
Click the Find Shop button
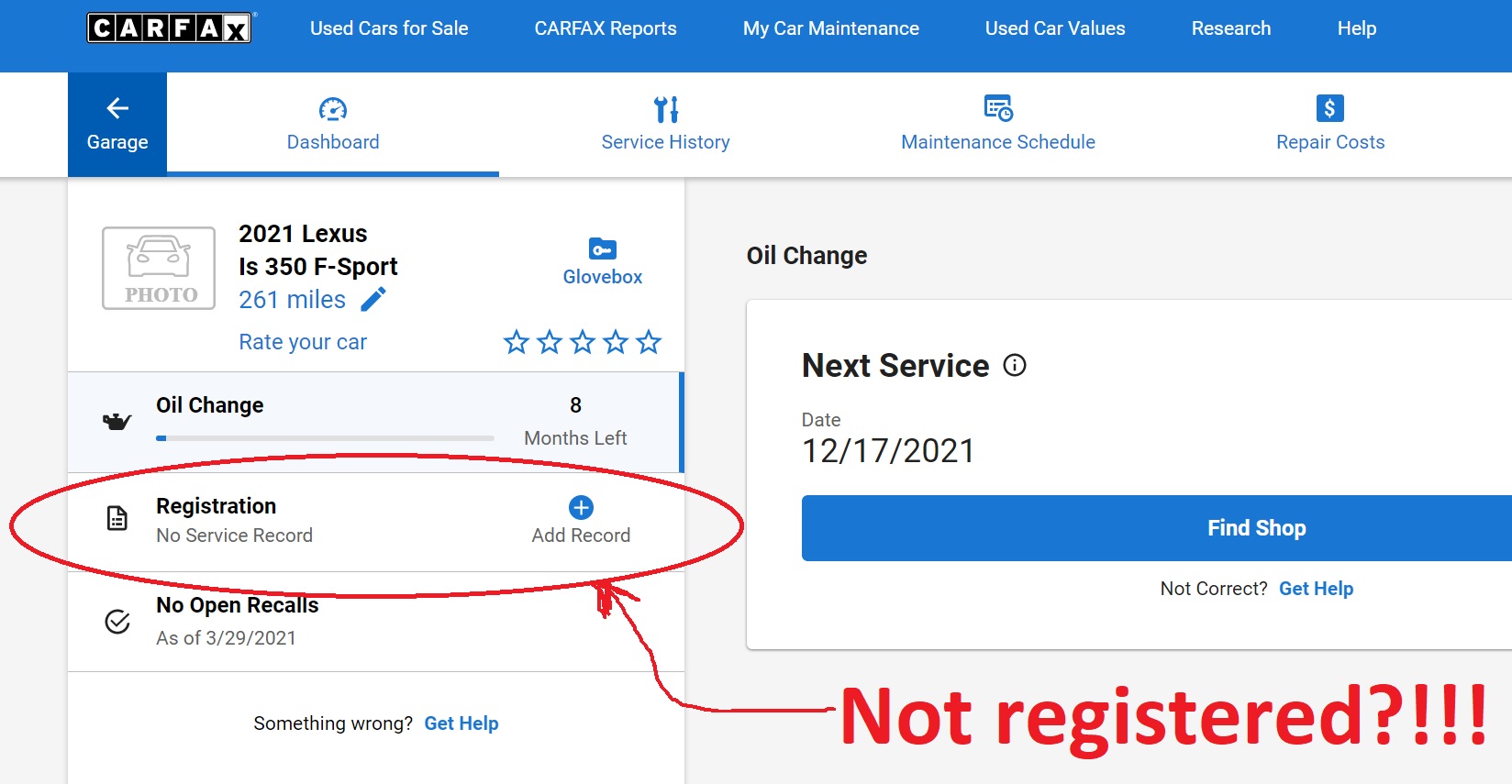[1157, 528]
